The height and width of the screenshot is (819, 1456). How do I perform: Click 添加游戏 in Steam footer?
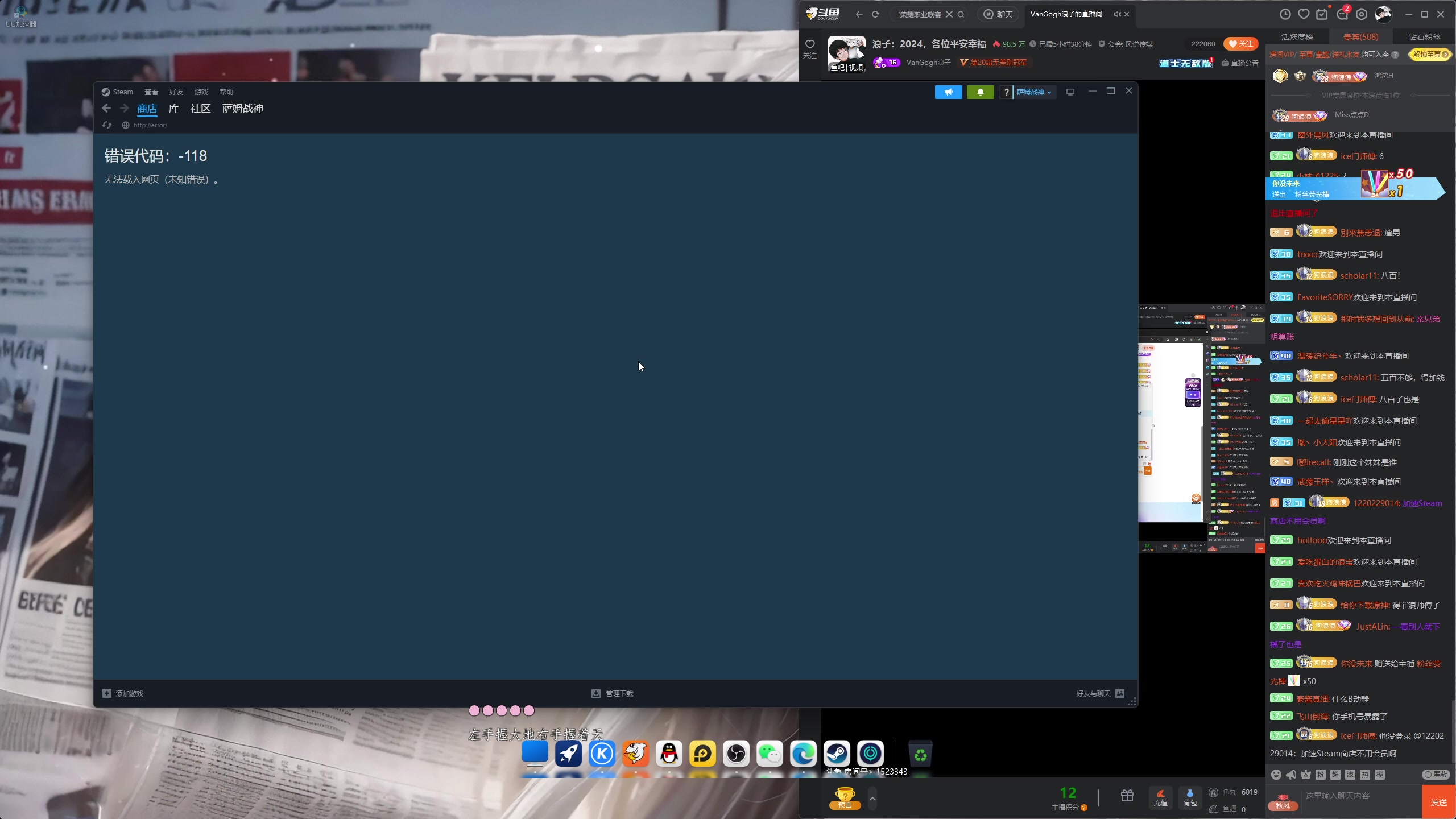tap(123, 693)
